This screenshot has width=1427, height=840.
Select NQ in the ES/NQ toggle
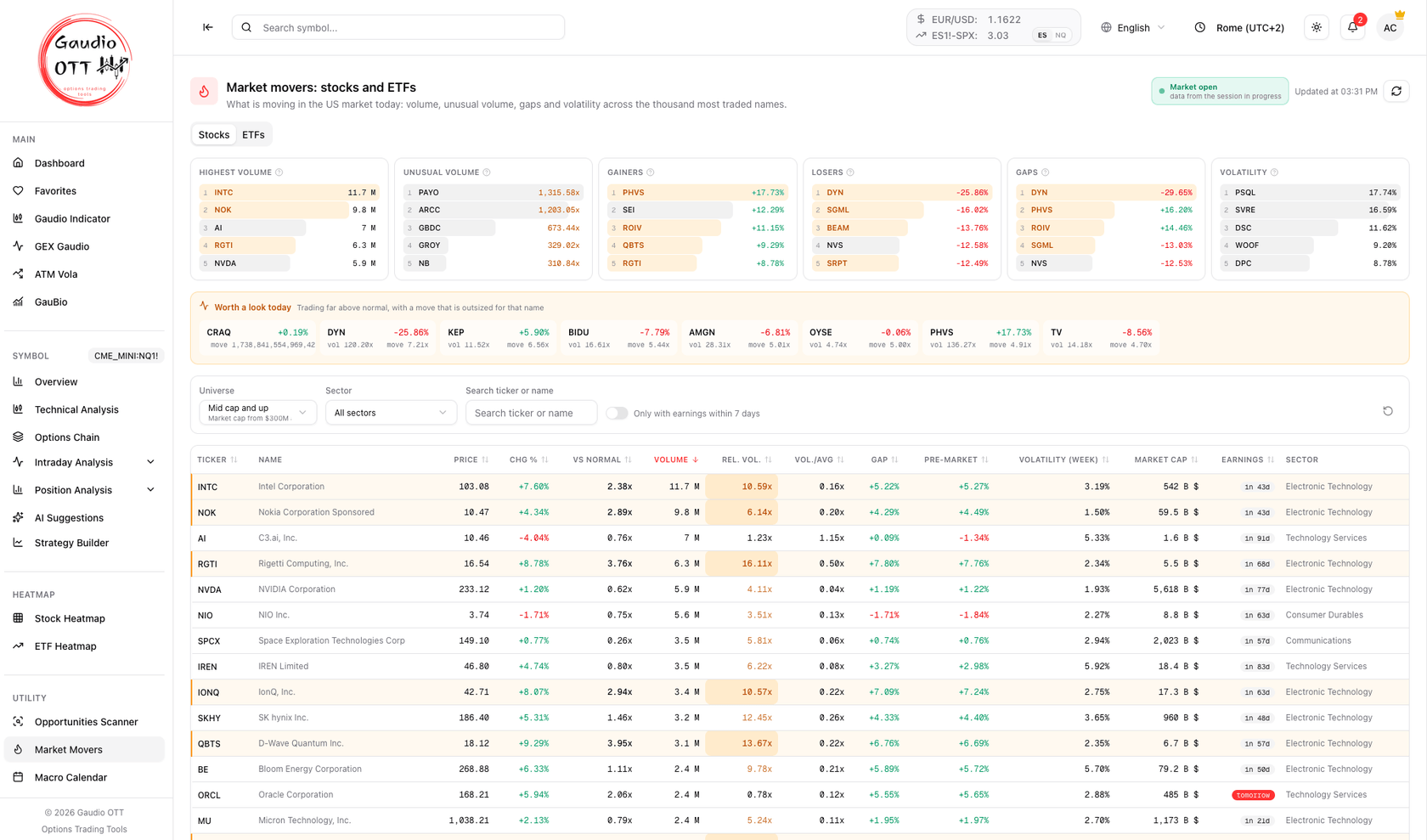tap(1061, 36)
